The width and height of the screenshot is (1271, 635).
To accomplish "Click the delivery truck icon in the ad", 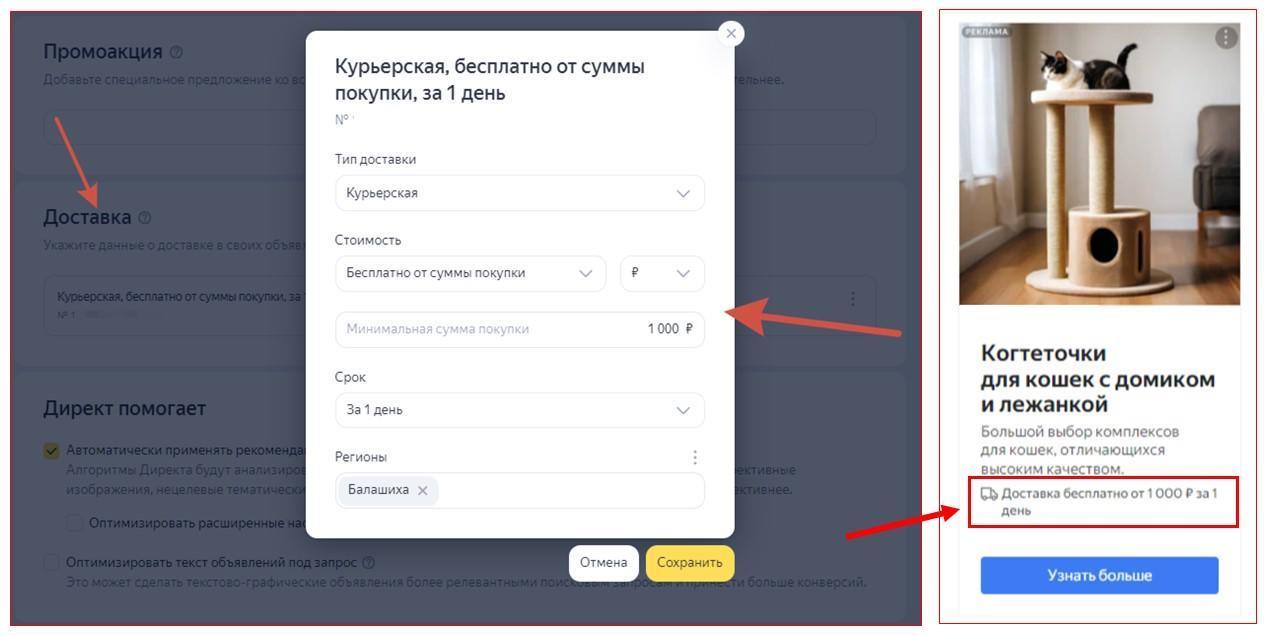I will (x=989, y=494).
